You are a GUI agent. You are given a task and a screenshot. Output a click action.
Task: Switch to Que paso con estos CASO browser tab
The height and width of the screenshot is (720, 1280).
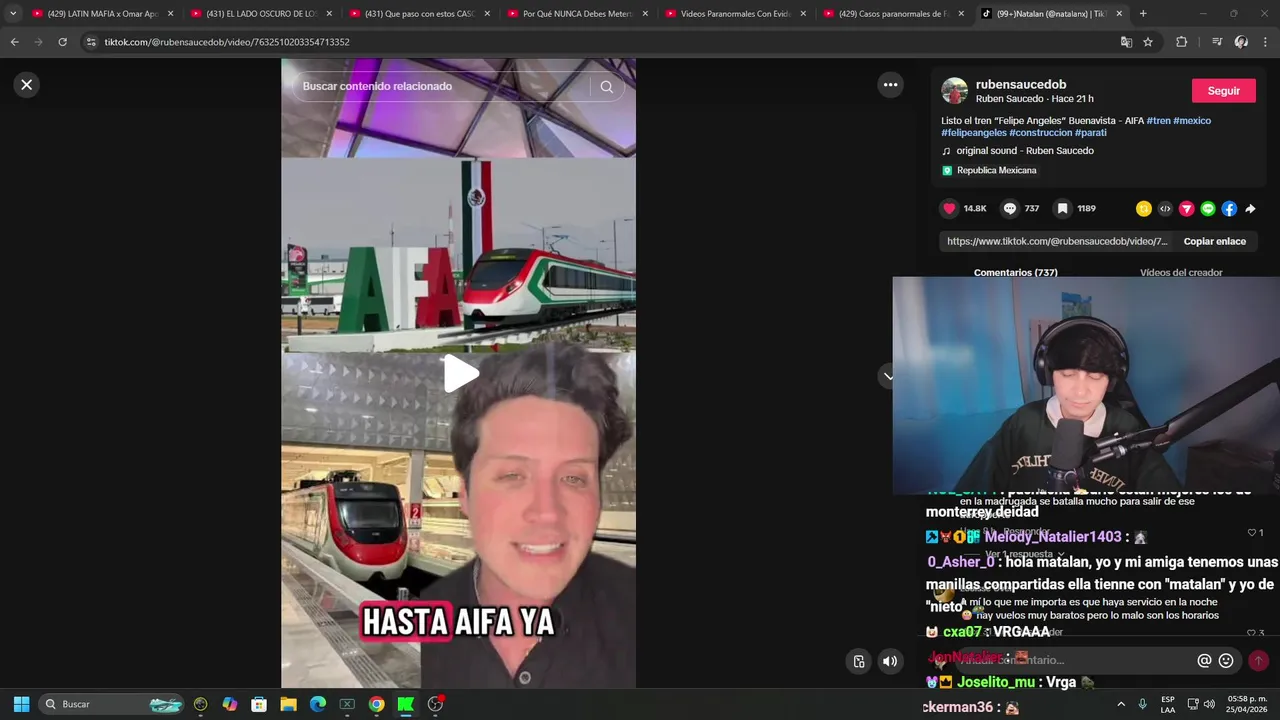click(x=420, y=14)
